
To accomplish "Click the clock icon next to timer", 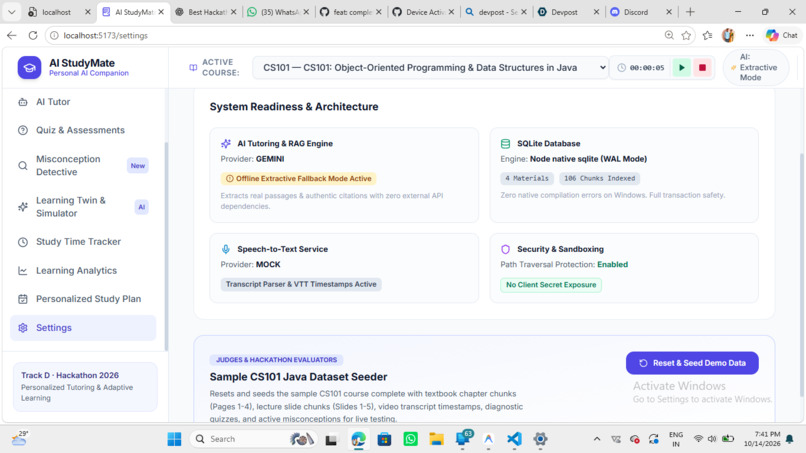I will click(621, 67).
